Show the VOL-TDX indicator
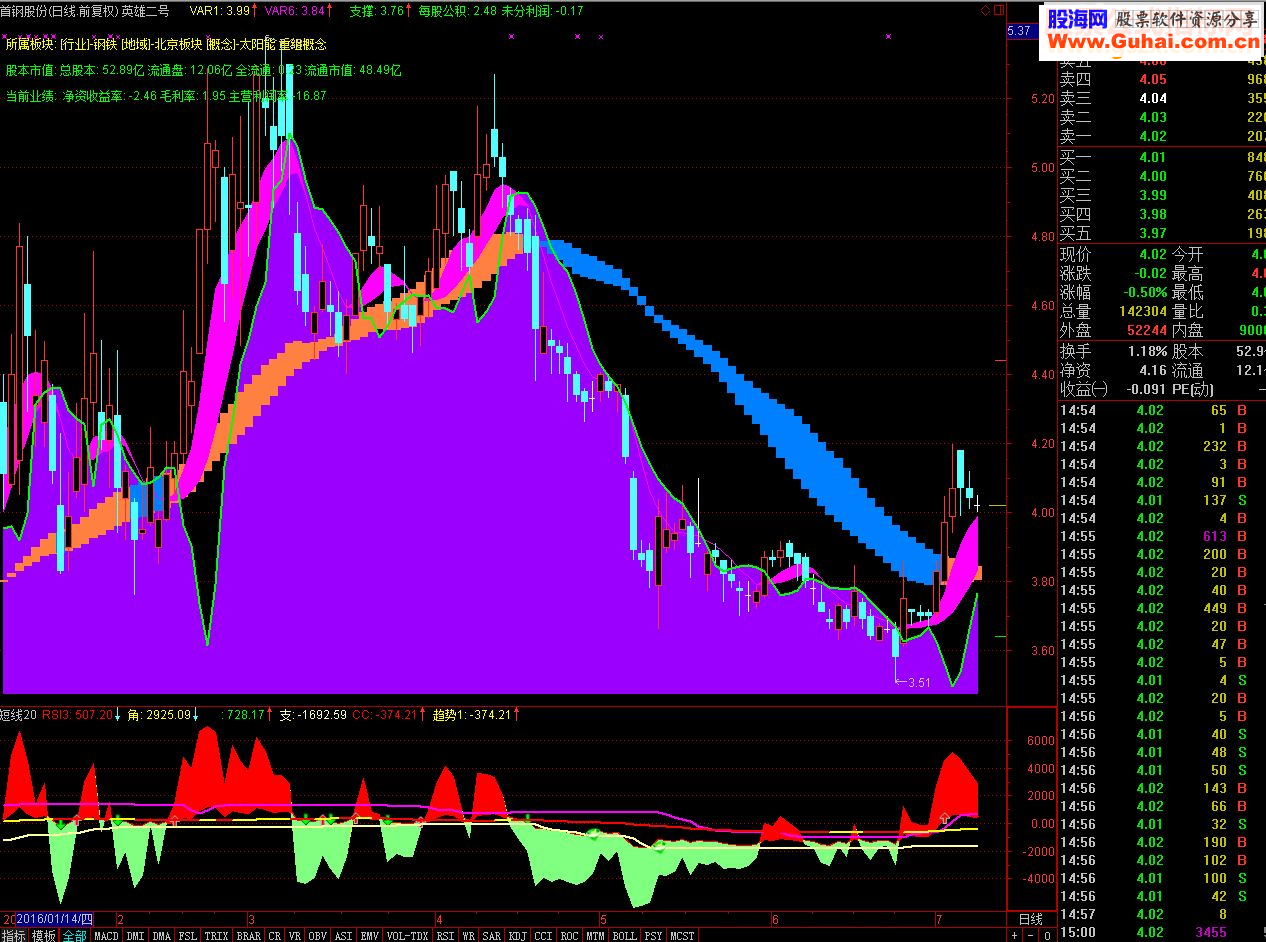This screenshot has height=942, width=1266. [x=408, y=936]
